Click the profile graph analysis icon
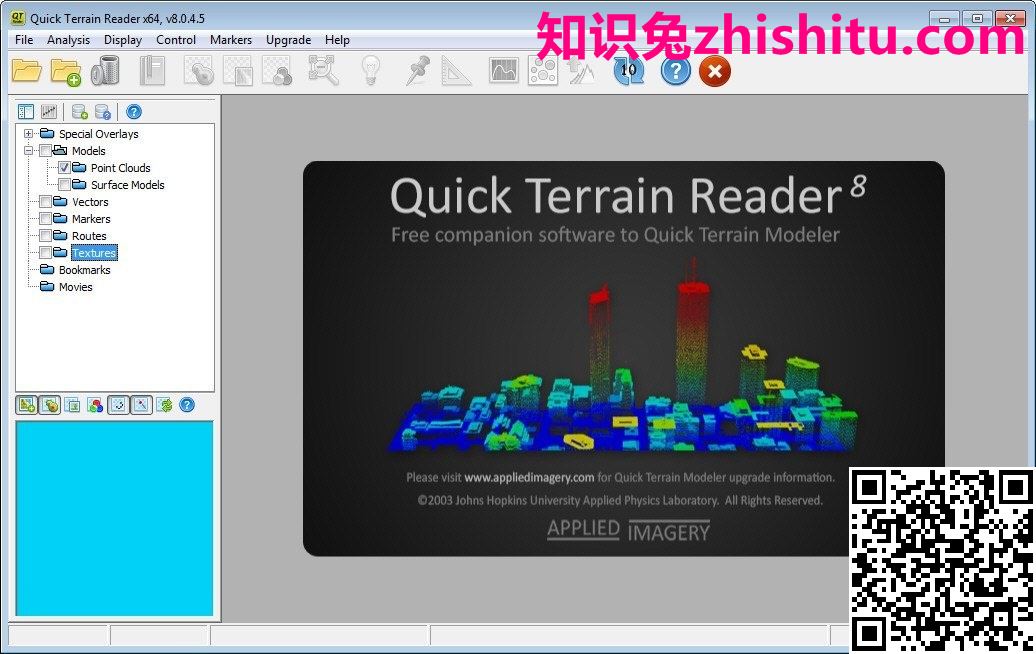1036x654 pixels. pyautogui.click(x=503, y=71)
